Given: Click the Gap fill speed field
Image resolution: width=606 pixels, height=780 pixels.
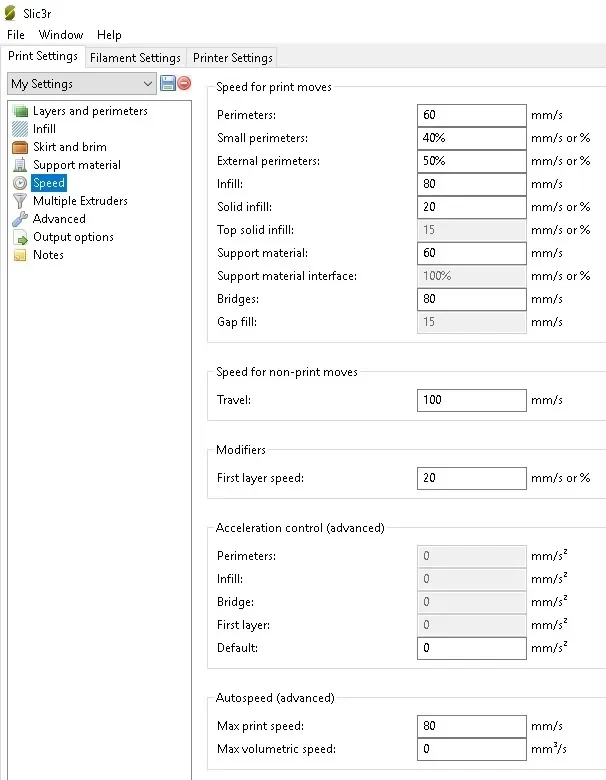Looking at the screenshot, I should coord(472,322).
